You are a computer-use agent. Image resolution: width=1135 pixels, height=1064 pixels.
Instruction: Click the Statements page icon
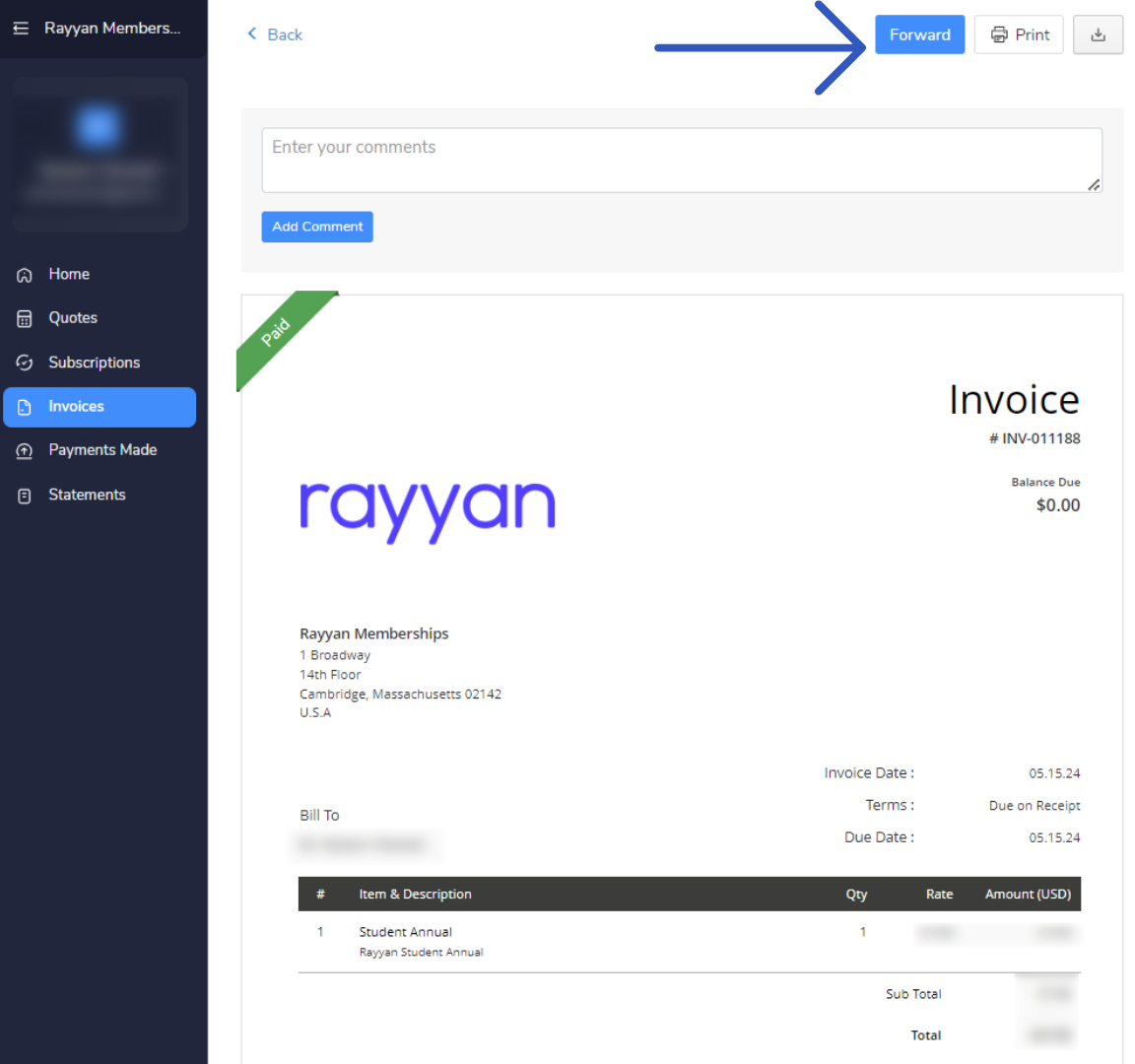click(24, 494)
